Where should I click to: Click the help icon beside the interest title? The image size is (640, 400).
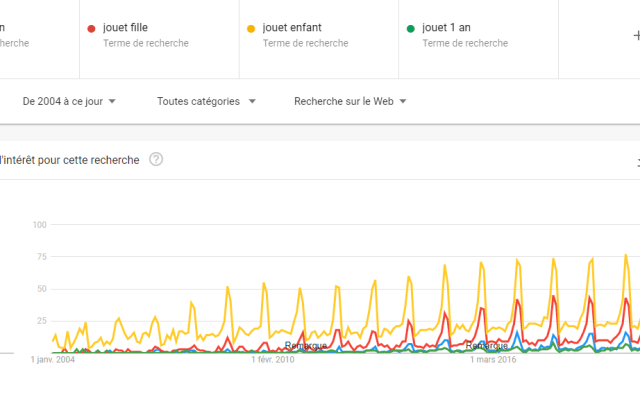click(x=156, y=160)
